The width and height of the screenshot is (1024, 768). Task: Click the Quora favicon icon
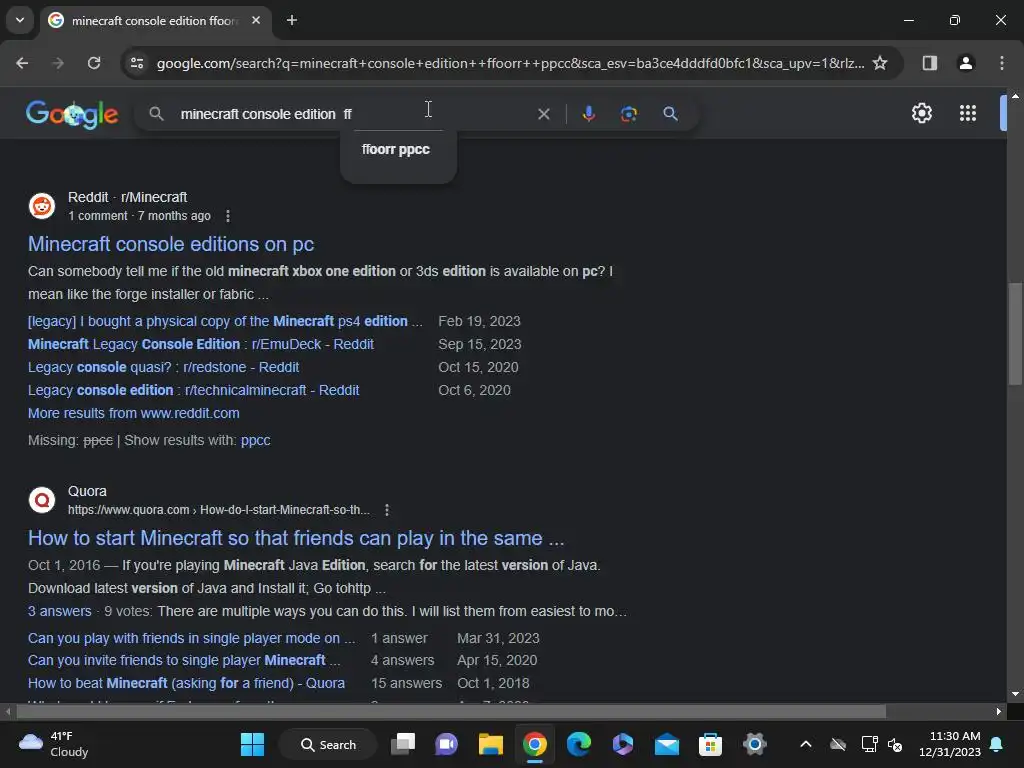click(42, 500)
